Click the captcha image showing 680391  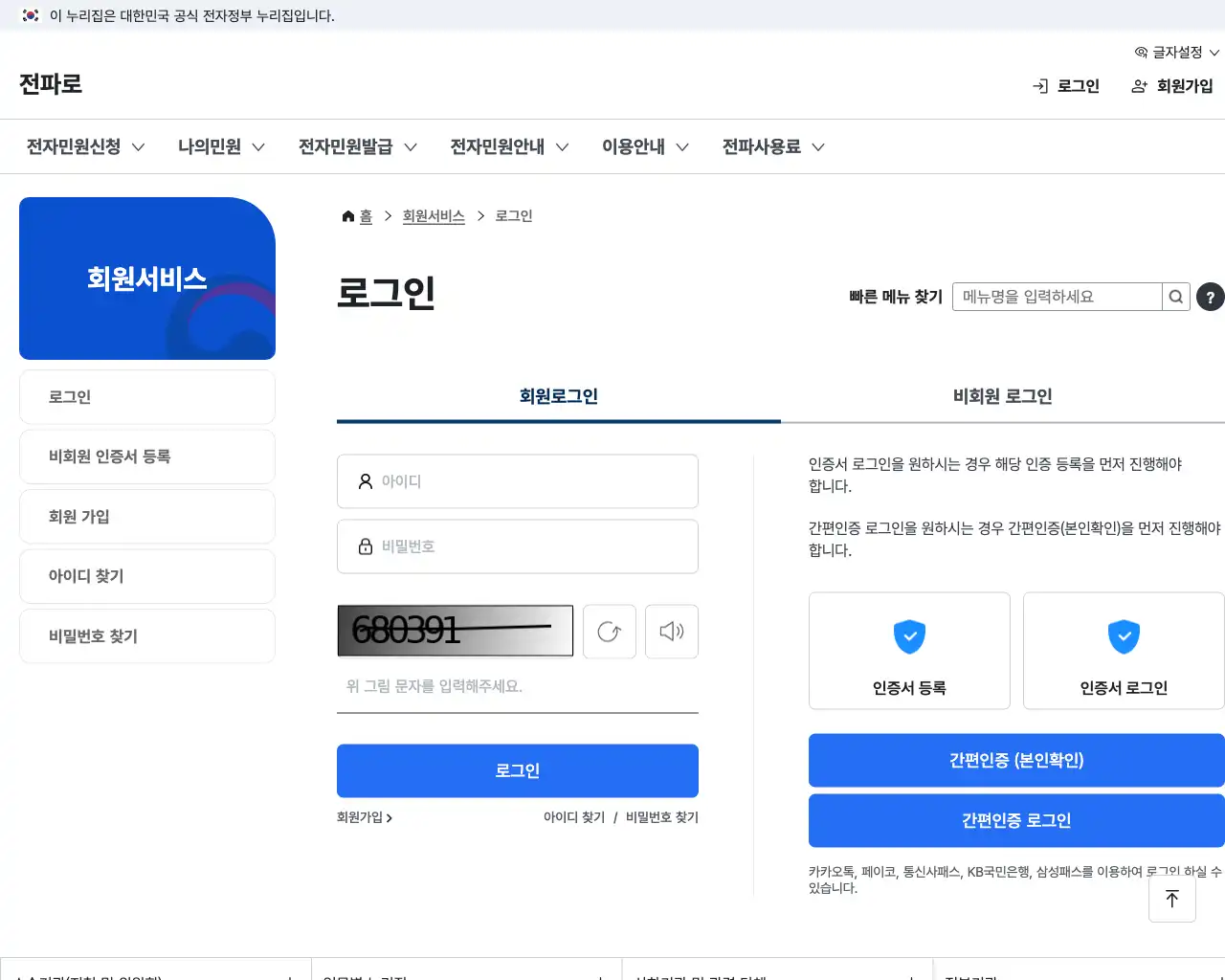pyautogui.click(x=456, y=631)
